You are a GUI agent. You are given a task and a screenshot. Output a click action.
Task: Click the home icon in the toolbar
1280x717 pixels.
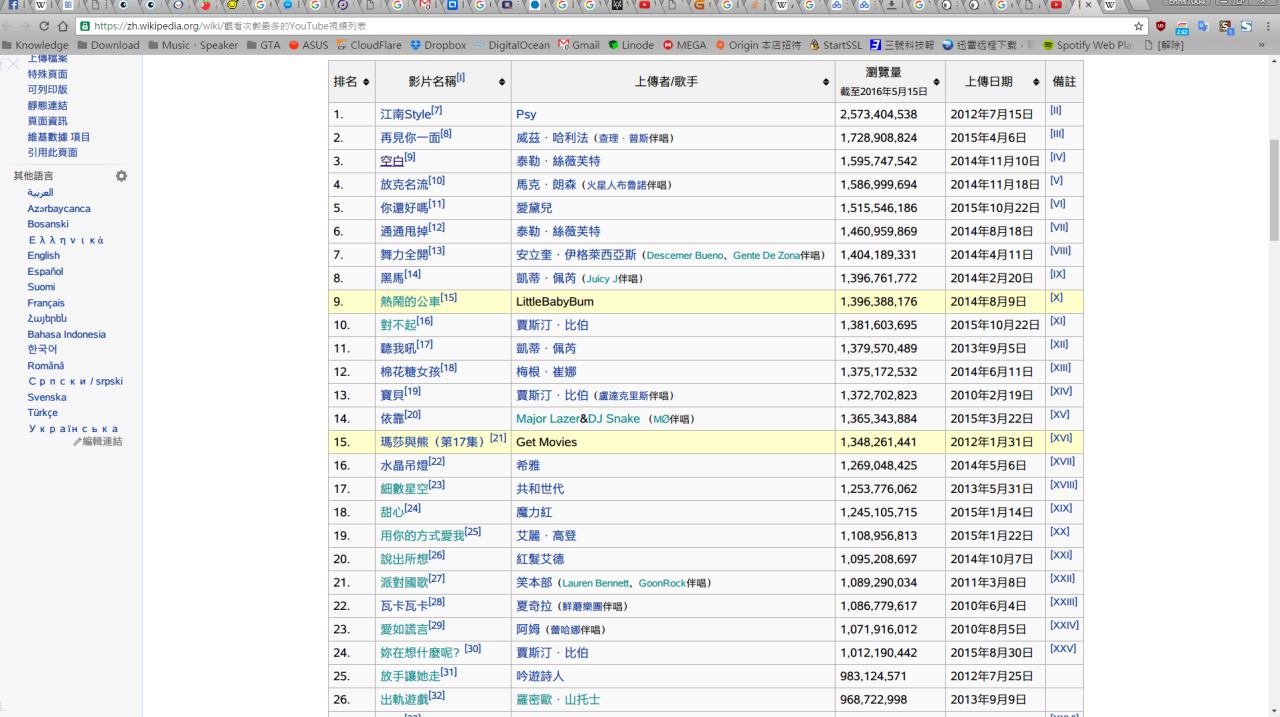coord(63,26)
